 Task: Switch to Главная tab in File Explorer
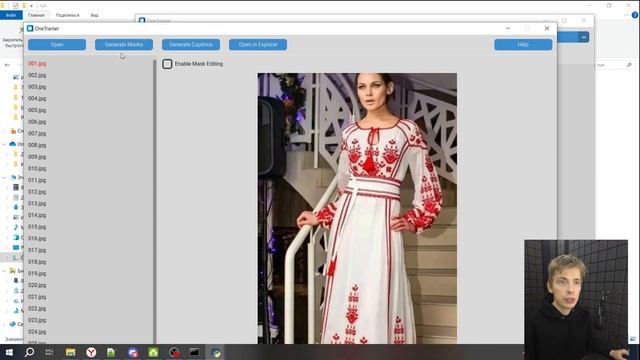[x=36, y=15]
